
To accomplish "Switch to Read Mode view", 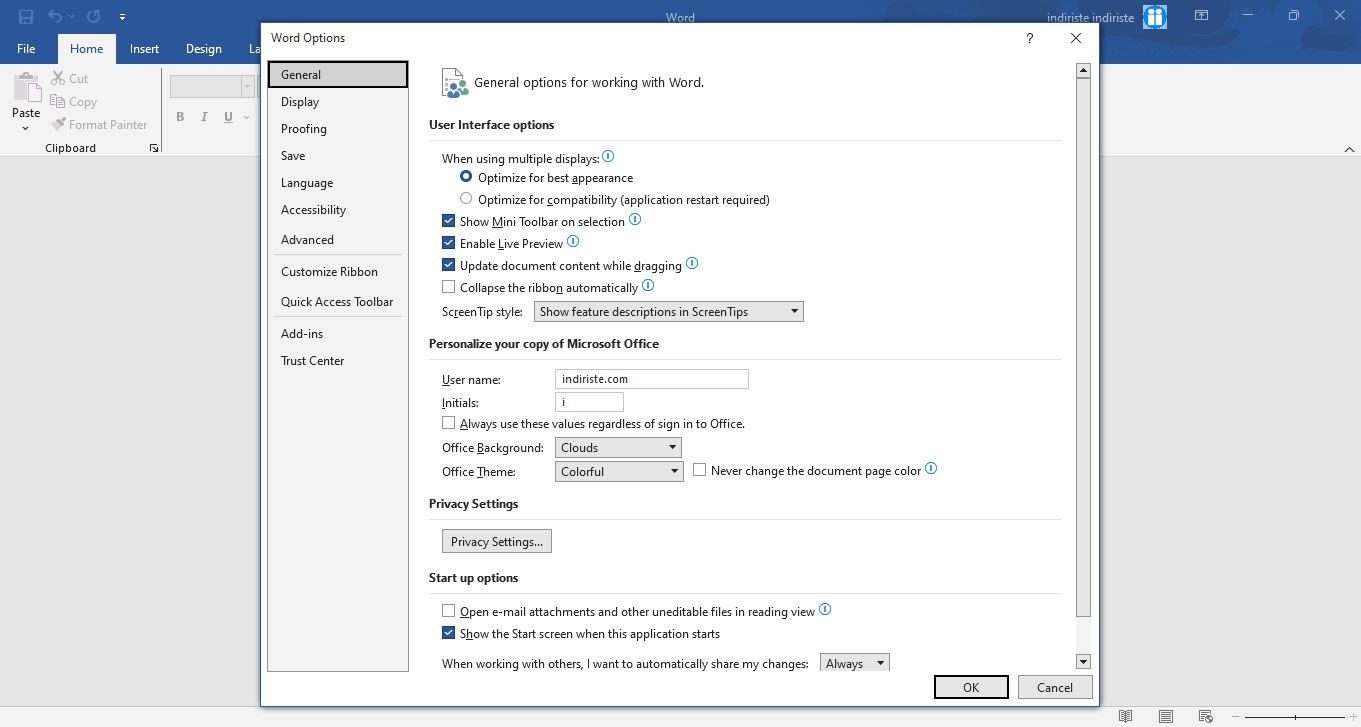I will [x=1125, y=717].
